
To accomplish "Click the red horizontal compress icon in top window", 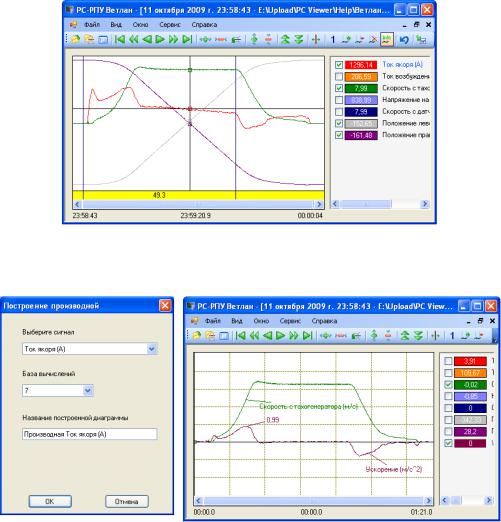I will click(221, 39).
